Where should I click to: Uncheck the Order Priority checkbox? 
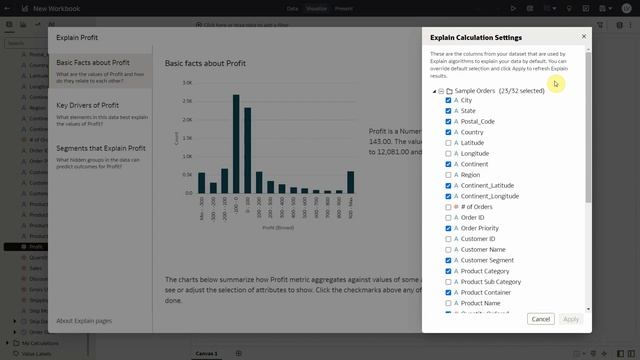click(x=448, y=228)
